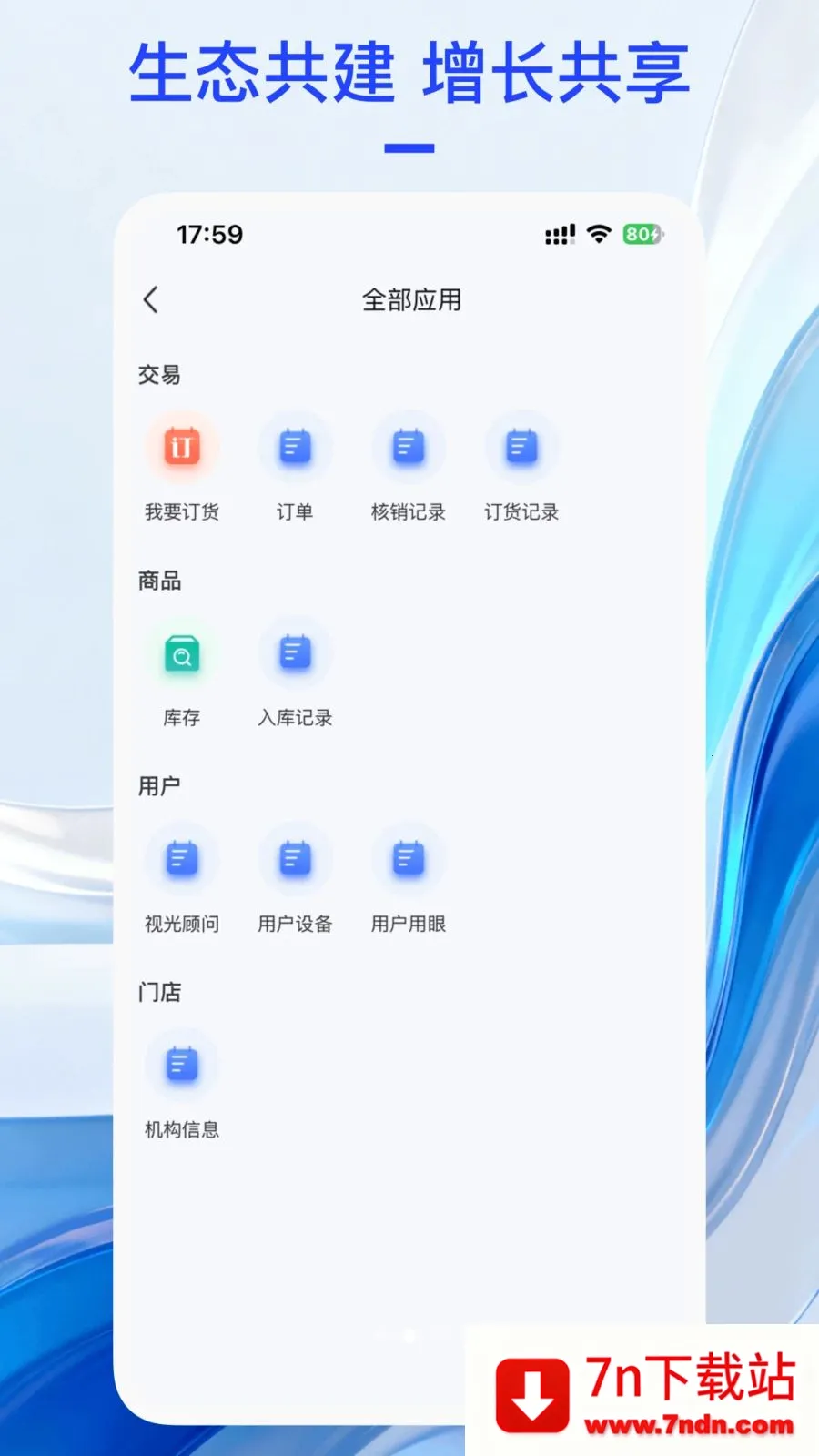Select the 库存 label
Viewport: 819px width, 1456px height.
point(182,718)
